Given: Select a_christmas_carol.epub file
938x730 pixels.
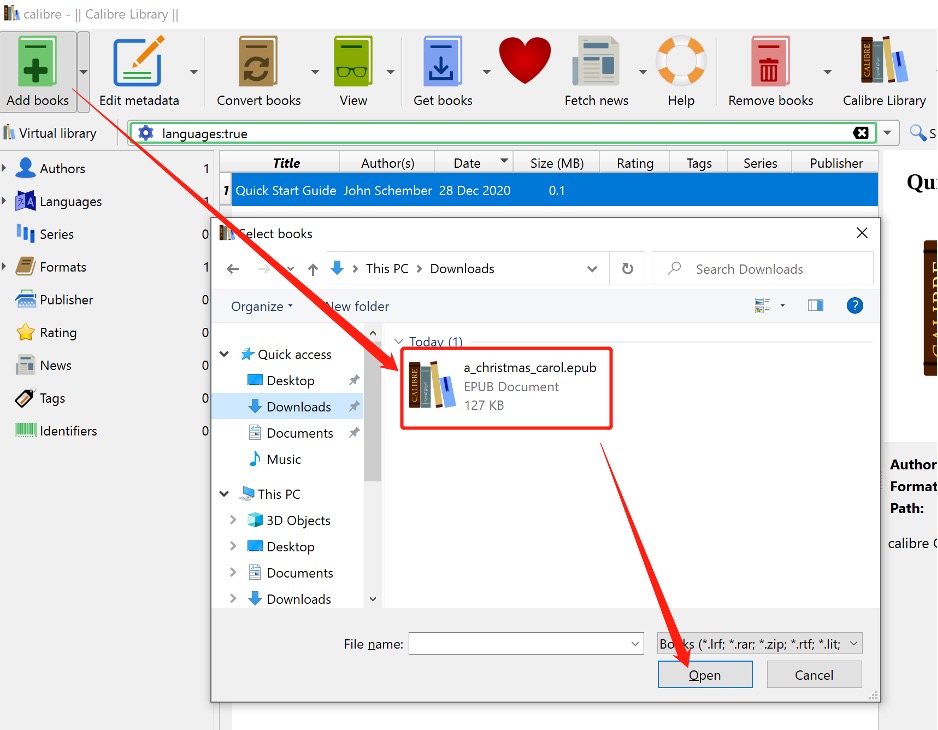Looking at the screenshot, I should [x=505, y=387].
